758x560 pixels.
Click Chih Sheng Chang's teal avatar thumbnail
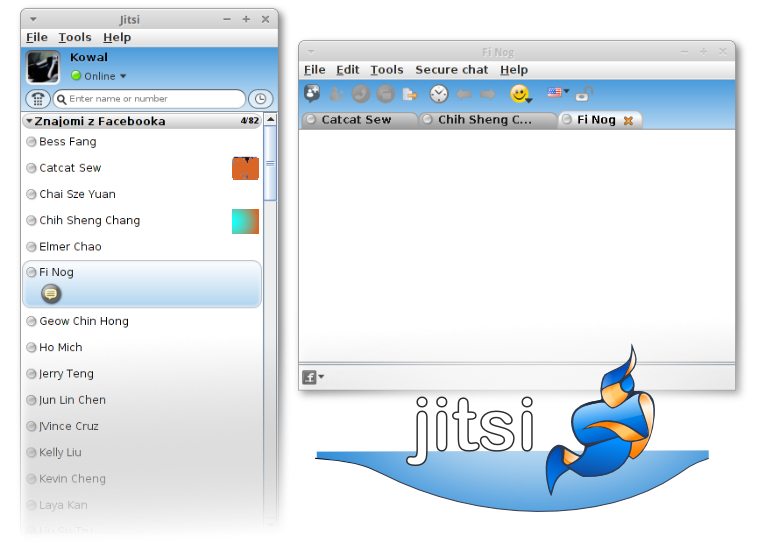click(246, 221)
